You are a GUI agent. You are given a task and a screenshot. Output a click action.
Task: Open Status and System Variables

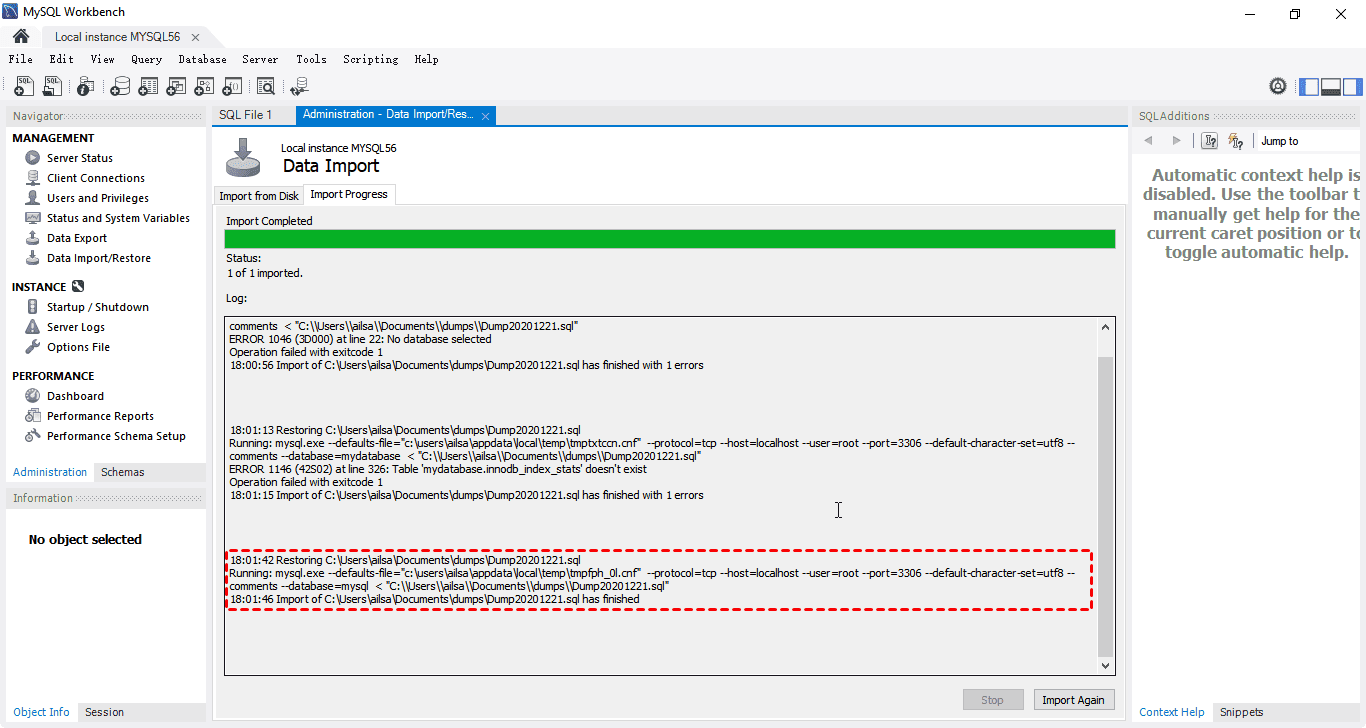118,218
